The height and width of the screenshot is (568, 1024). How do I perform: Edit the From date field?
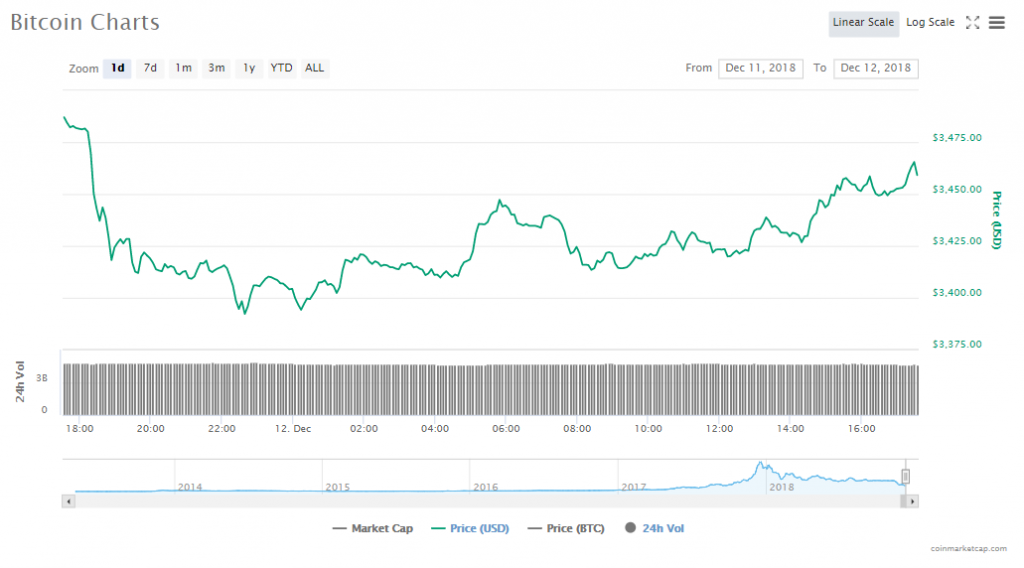760,68
